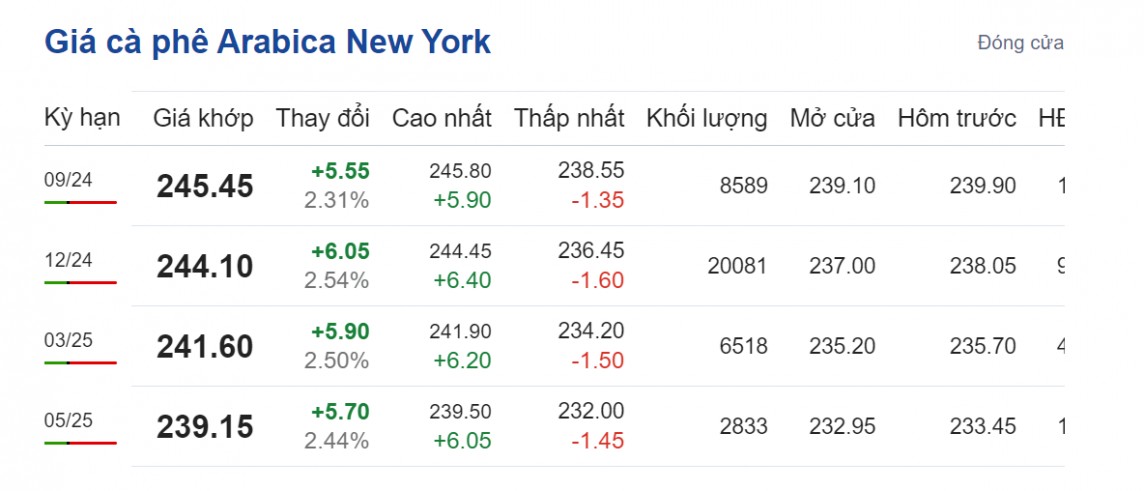Click the Khối lượng column header
The image size is (1144, 491).
pos(707,118)
